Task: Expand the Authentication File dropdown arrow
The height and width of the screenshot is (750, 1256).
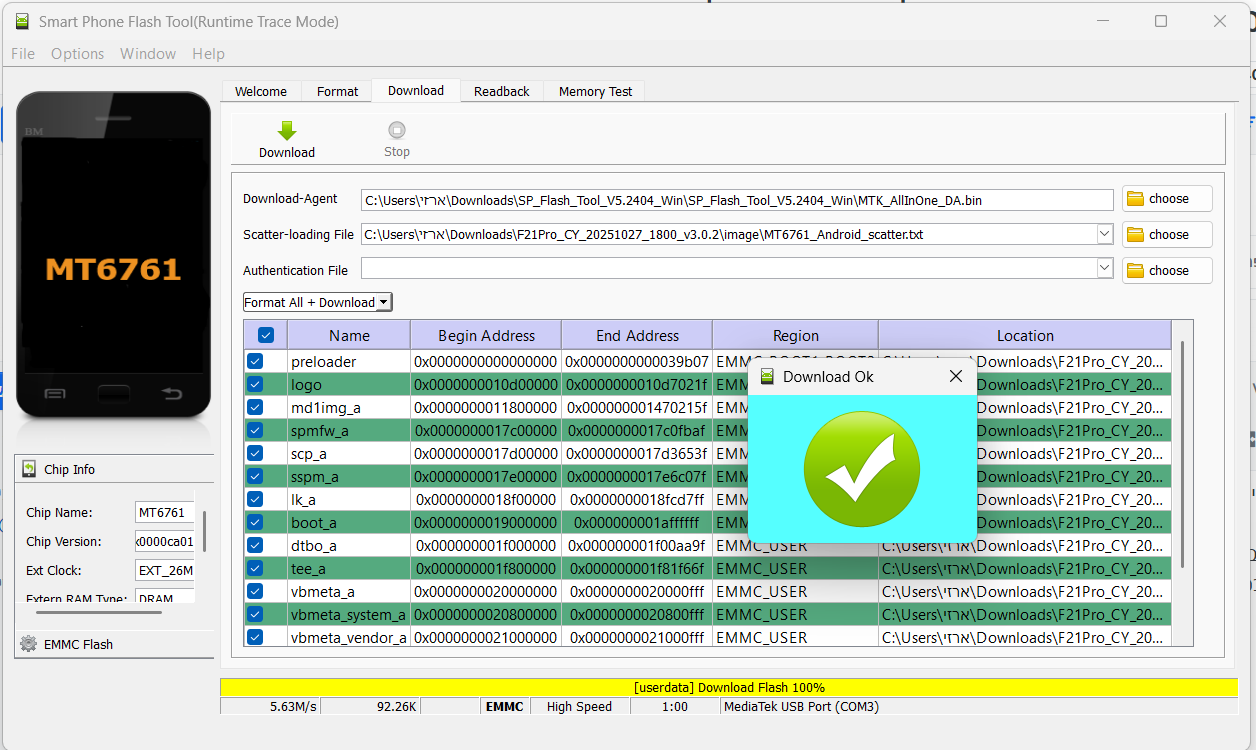Action: (x=1104, y=268)
